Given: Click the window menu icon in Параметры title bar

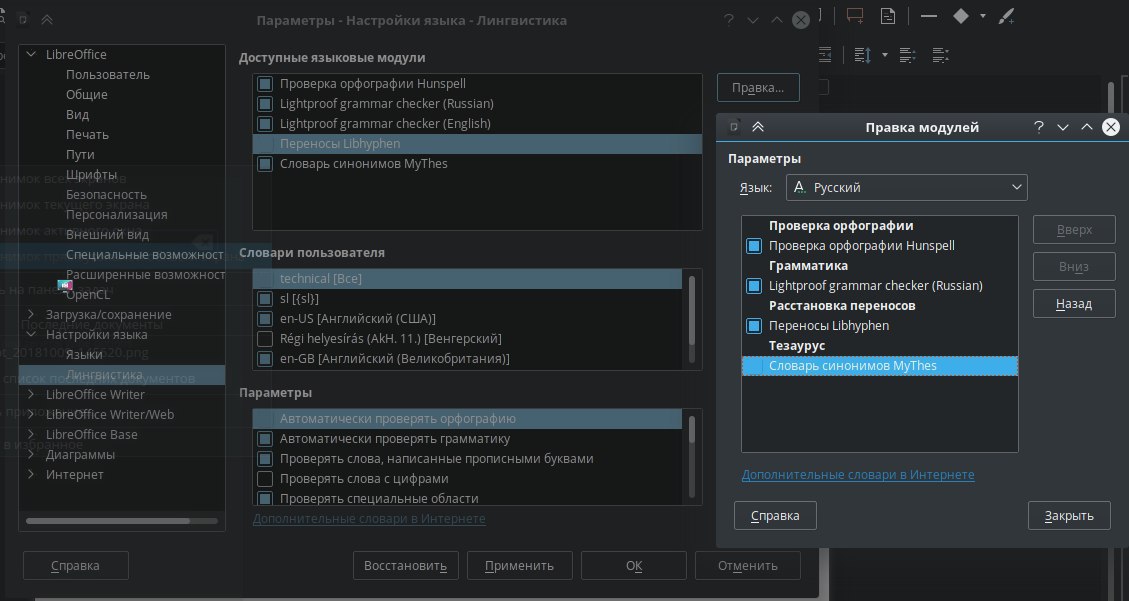Looking at the screenshot, I should (x=22, y=20).
